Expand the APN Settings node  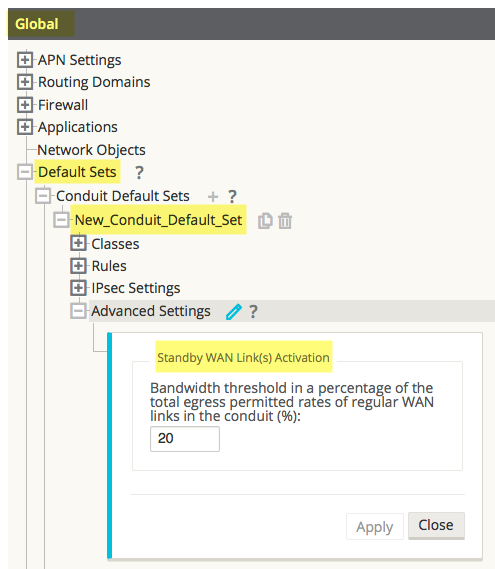(x=25, y=60)
